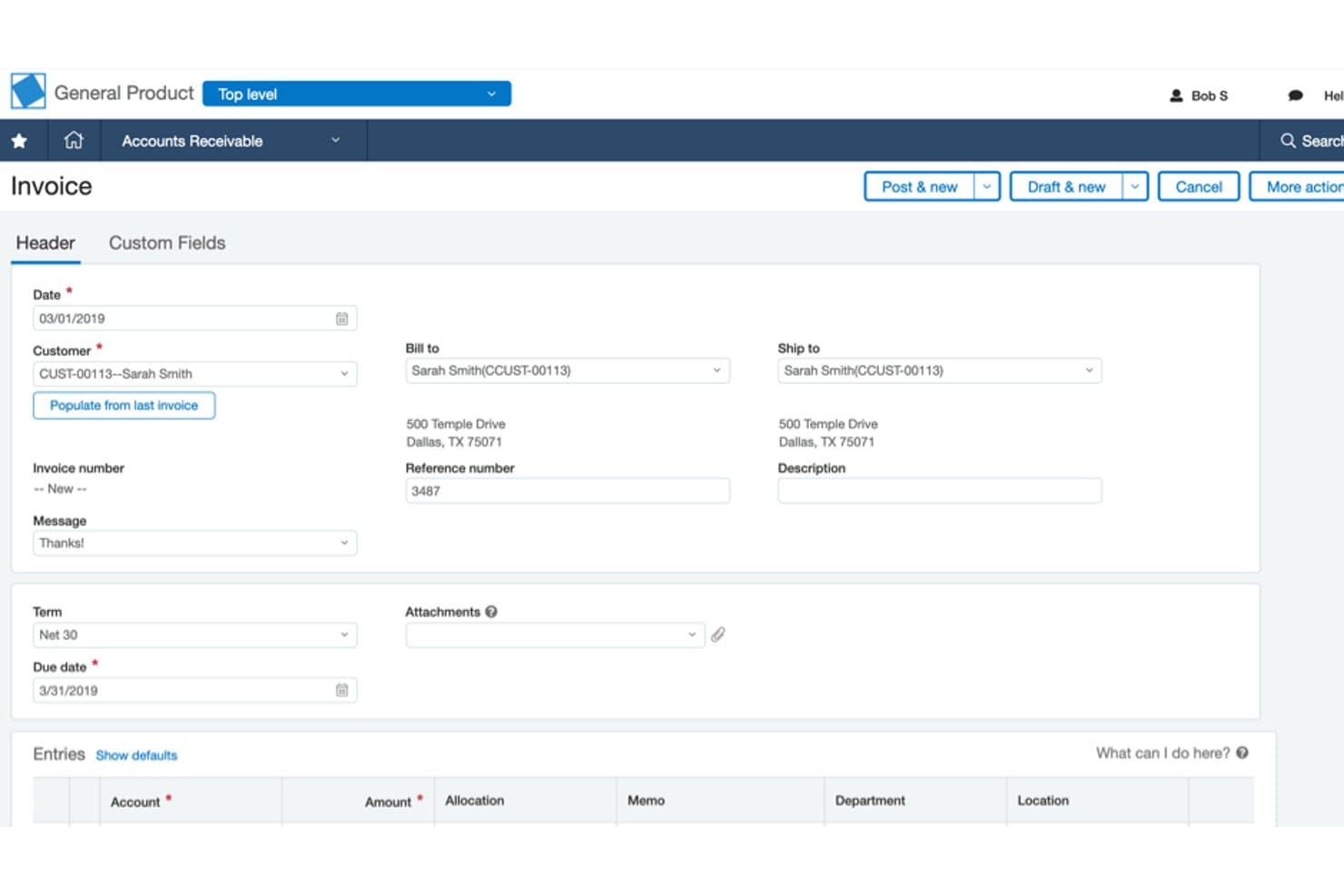Click the 'What can I do here?' help icon
This screenshot has width=1344, height=896.
point(1242,753)
